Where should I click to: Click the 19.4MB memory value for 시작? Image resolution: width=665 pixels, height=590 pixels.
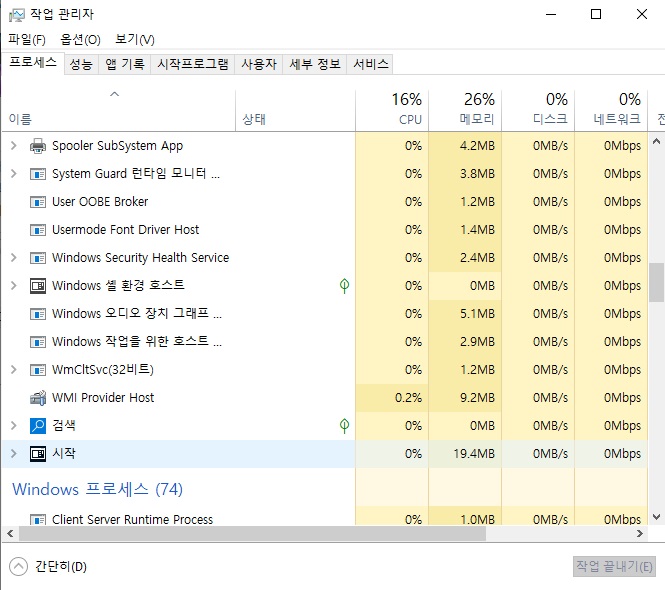pos(474,454)
